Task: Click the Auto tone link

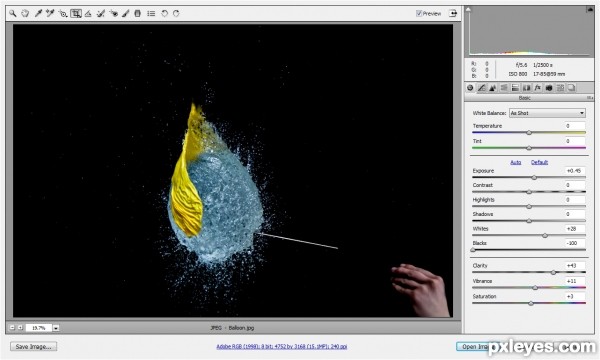Action: click(x=515, y=162)
